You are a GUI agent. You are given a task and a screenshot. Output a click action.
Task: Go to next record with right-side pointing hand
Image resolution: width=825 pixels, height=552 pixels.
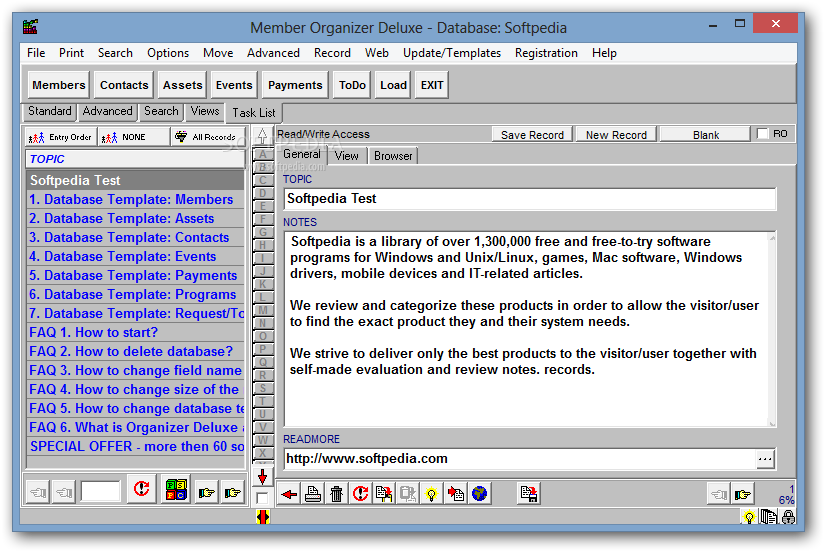pyautogui.click(x=743, y=494)
